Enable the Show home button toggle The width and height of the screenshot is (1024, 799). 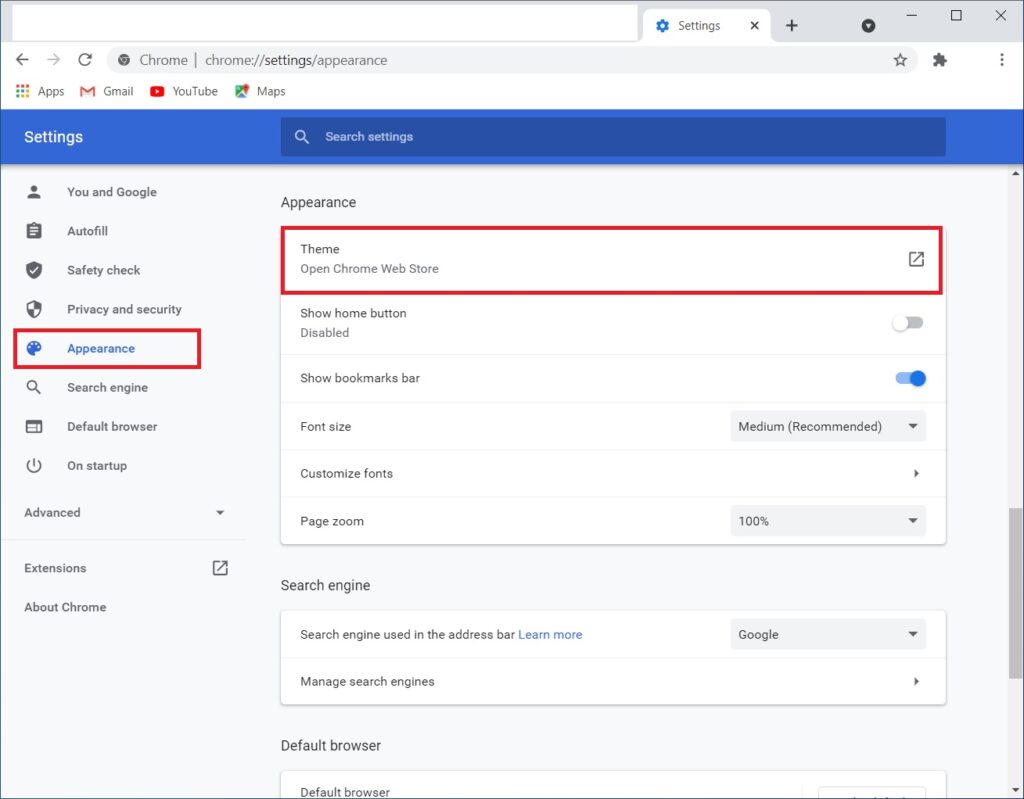click(x=908, y=323)
